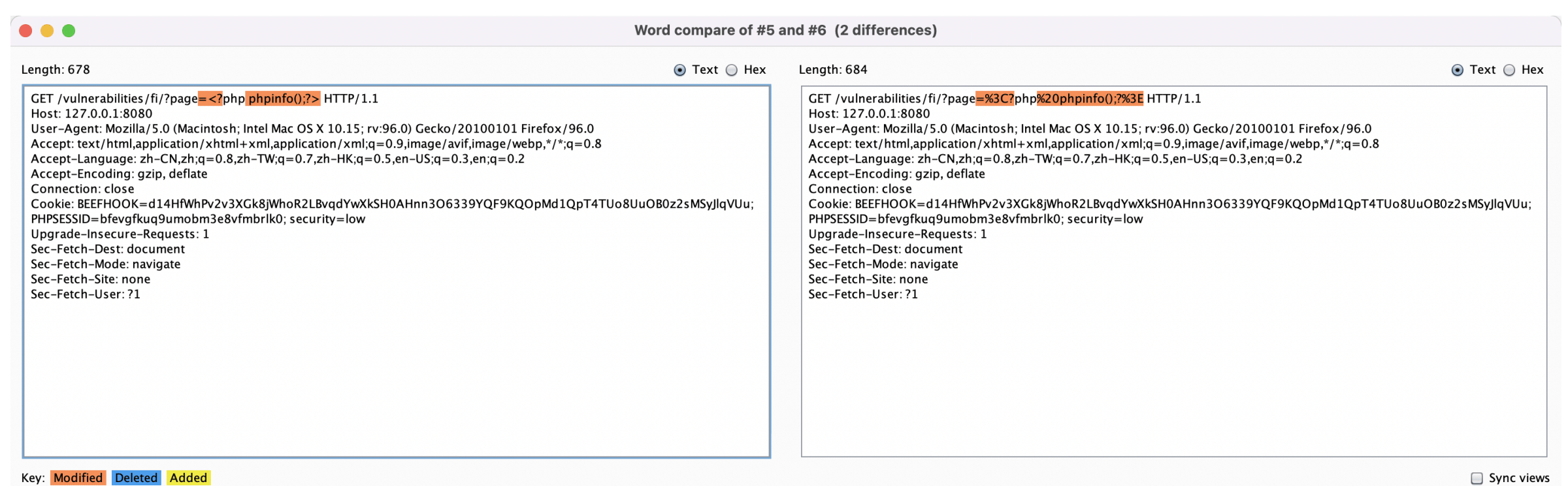The image size is (1568, 486).
Task: Maximize the window with the green button
Action: 69,31
